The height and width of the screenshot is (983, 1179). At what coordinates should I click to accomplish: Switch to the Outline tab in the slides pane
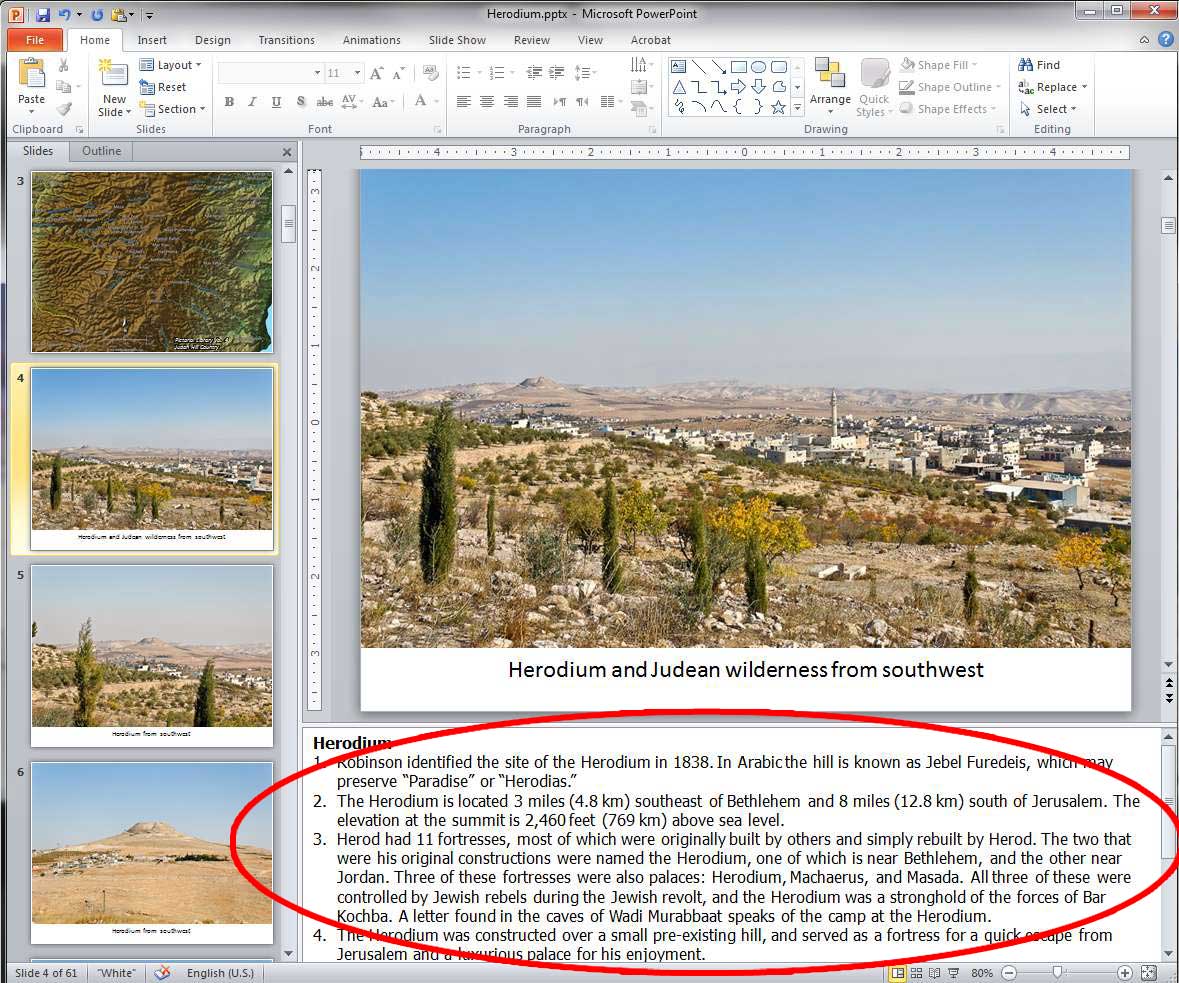[100, 151]
